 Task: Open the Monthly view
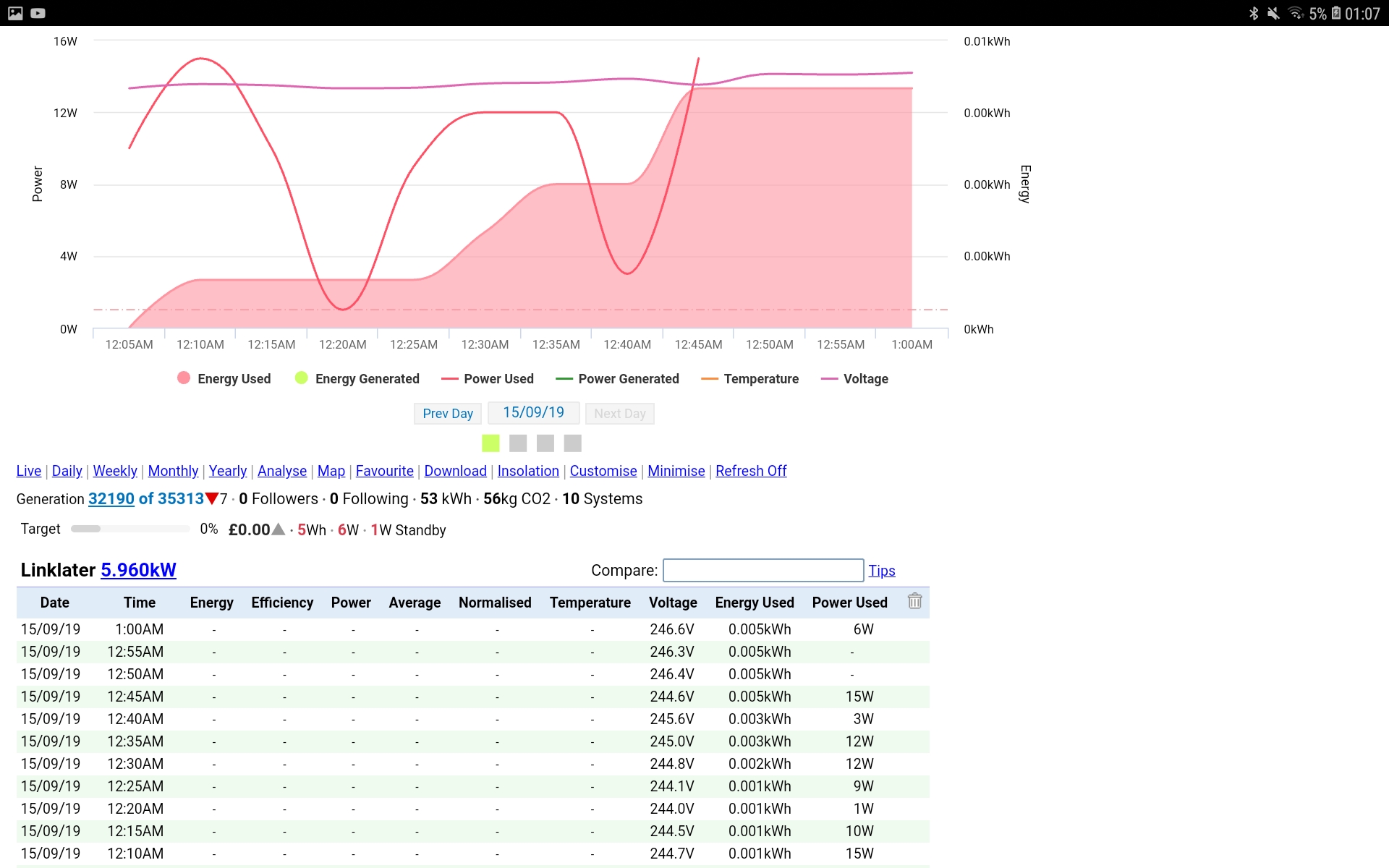pos(173,471)
